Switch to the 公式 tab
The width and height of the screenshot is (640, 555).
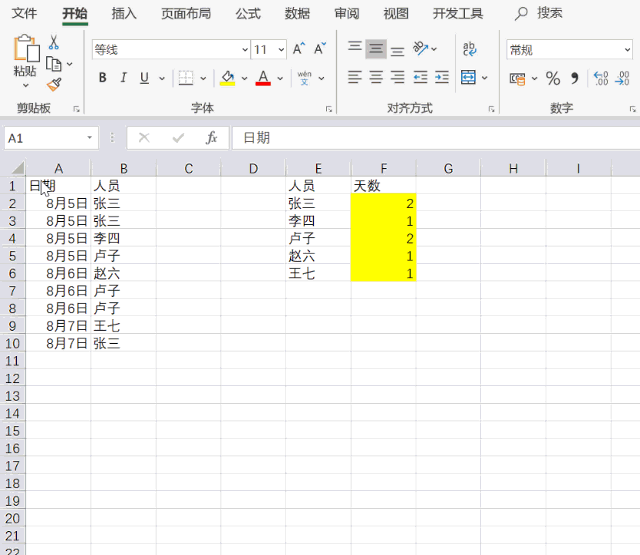click(248, 13)
